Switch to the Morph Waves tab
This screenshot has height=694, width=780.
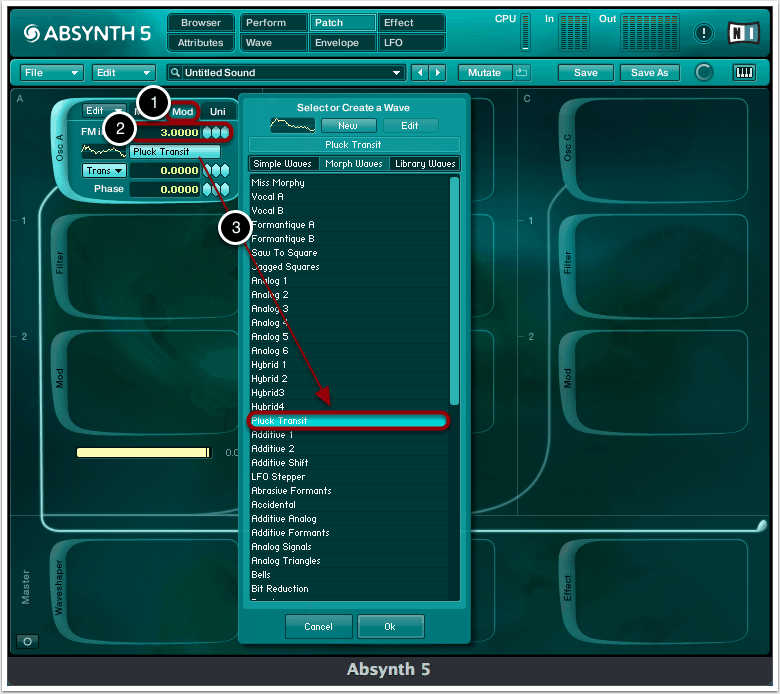354,164
